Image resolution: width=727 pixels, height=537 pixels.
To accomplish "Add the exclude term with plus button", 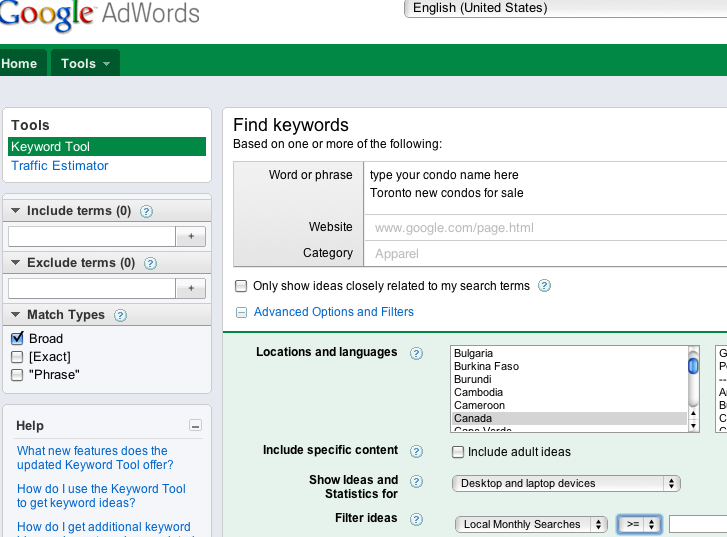I will tap(191, 288).
